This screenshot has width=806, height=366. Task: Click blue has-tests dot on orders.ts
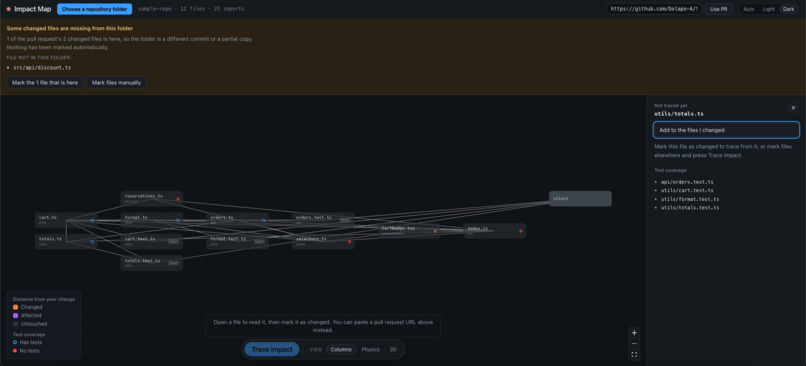264,220
